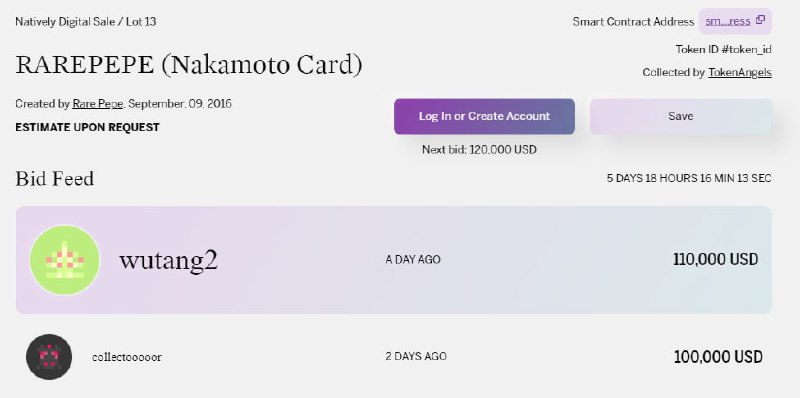Click the Token ID #token_id label
This screenshot has height=398, width=800.
[x=723, y=49]
